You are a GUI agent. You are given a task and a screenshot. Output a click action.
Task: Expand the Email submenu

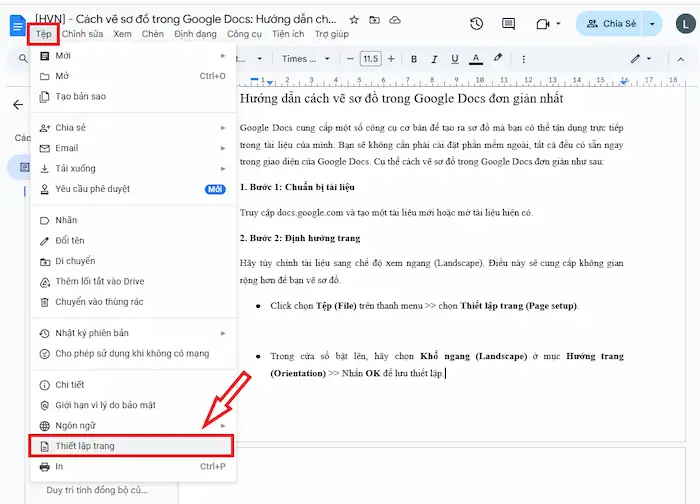pos(133,148)
